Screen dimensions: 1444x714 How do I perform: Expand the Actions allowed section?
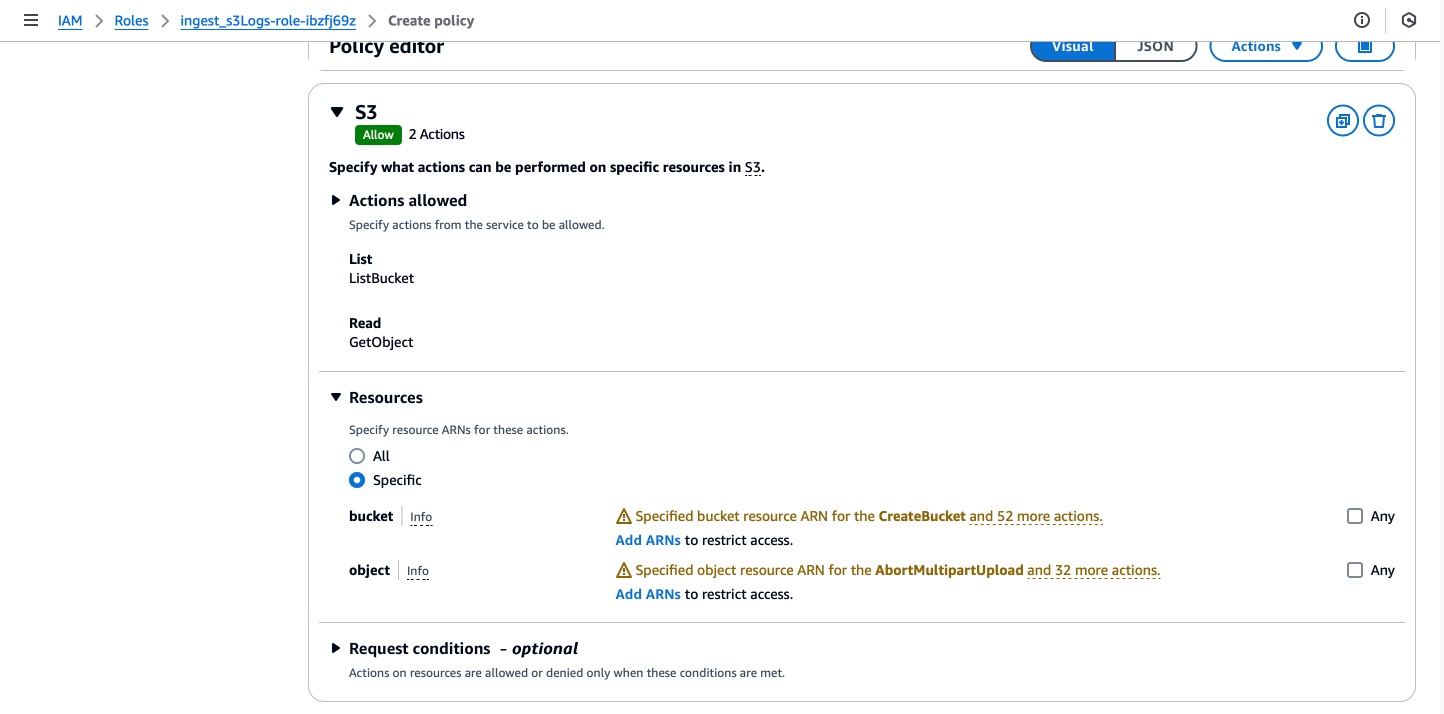point(336,201)
